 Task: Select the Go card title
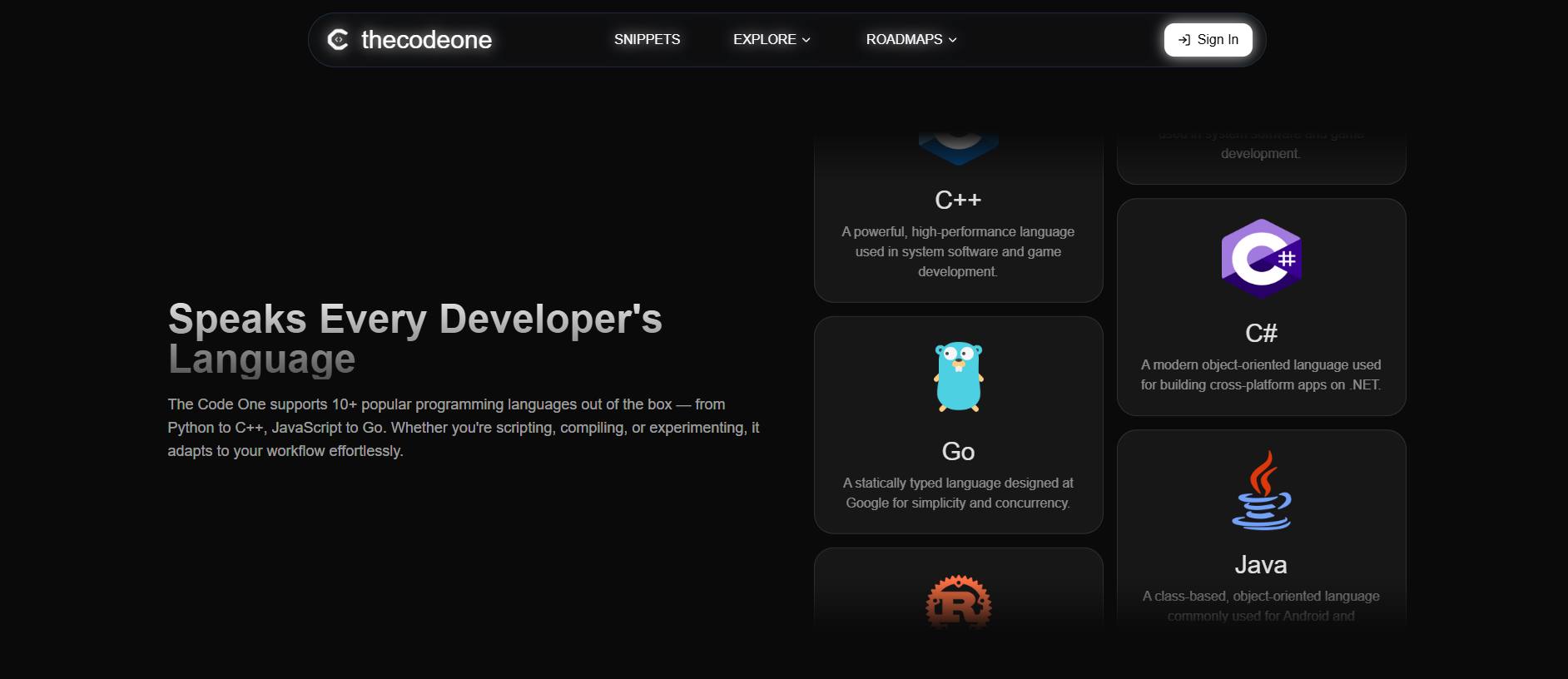958,451
